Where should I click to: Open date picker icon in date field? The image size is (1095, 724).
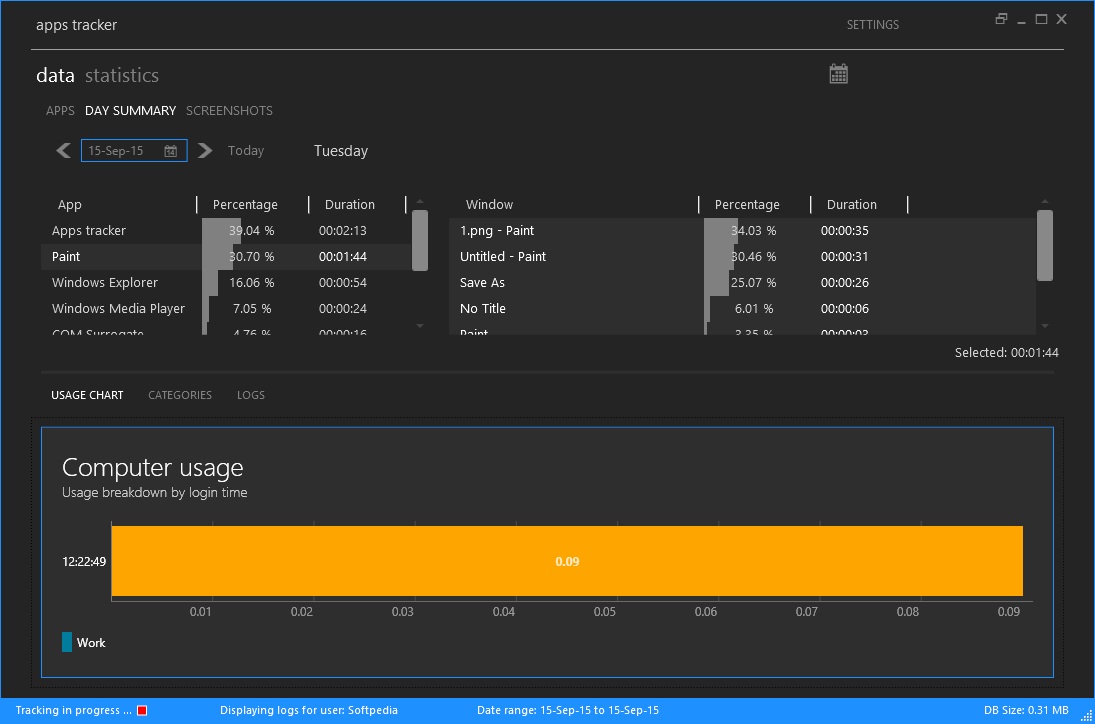(170, 151)
